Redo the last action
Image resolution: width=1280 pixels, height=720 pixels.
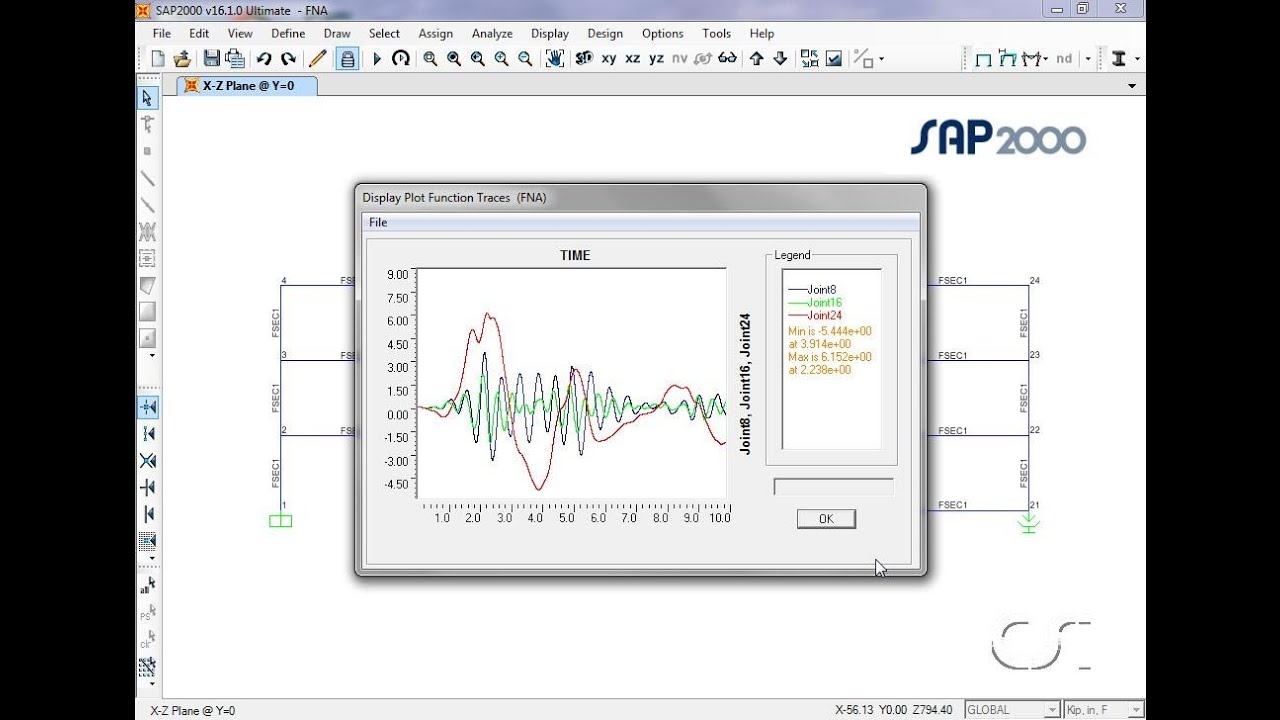click(x=288, y=59)
